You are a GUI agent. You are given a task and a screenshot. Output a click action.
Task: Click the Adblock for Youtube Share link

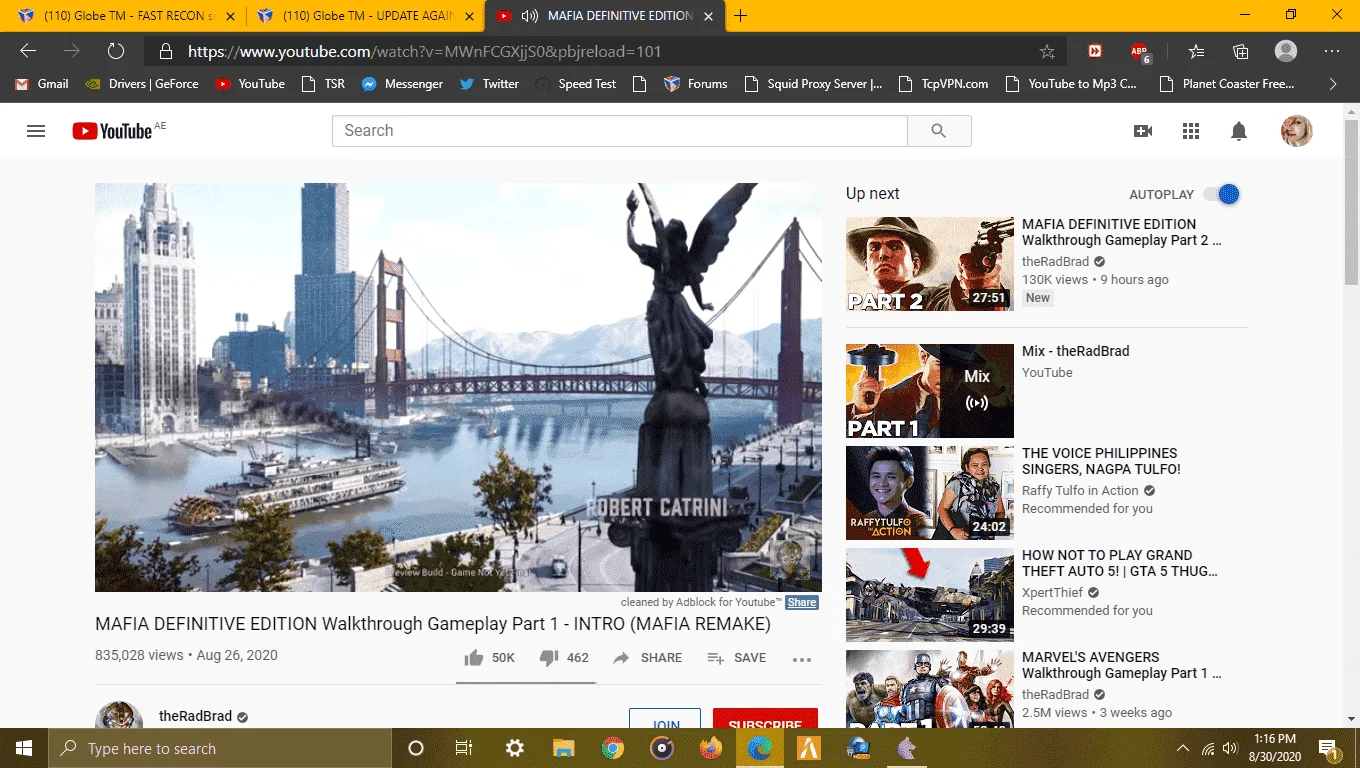802,602
